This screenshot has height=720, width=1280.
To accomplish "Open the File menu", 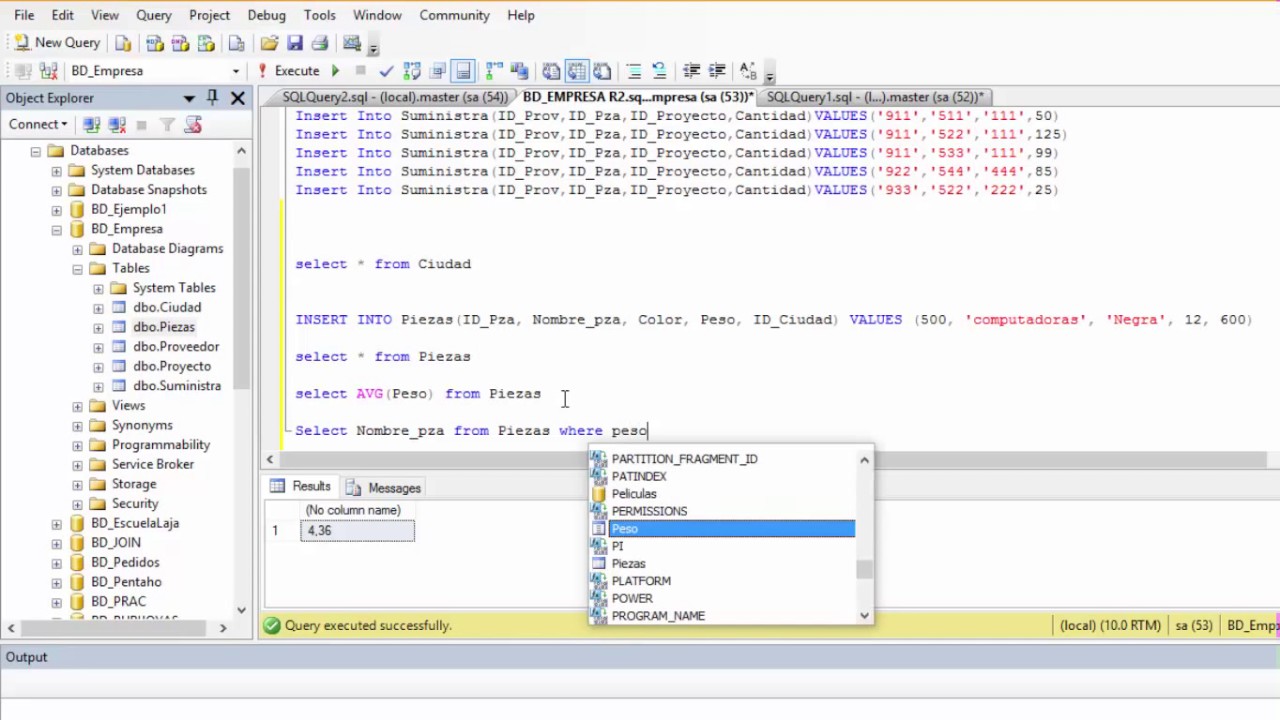I will (x=24, y=15).
